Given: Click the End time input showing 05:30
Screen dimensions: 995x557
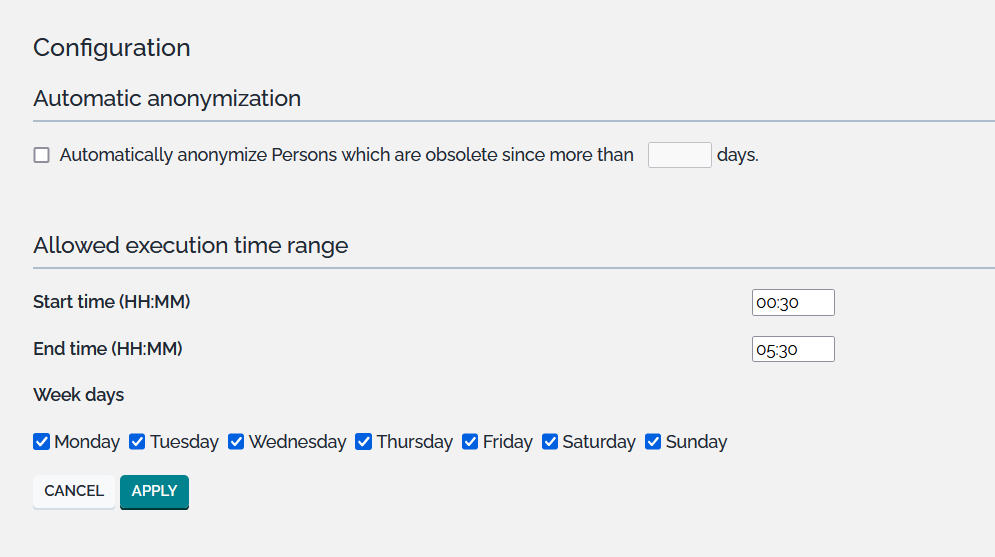Looking at the screenshot, I should 792,349.
